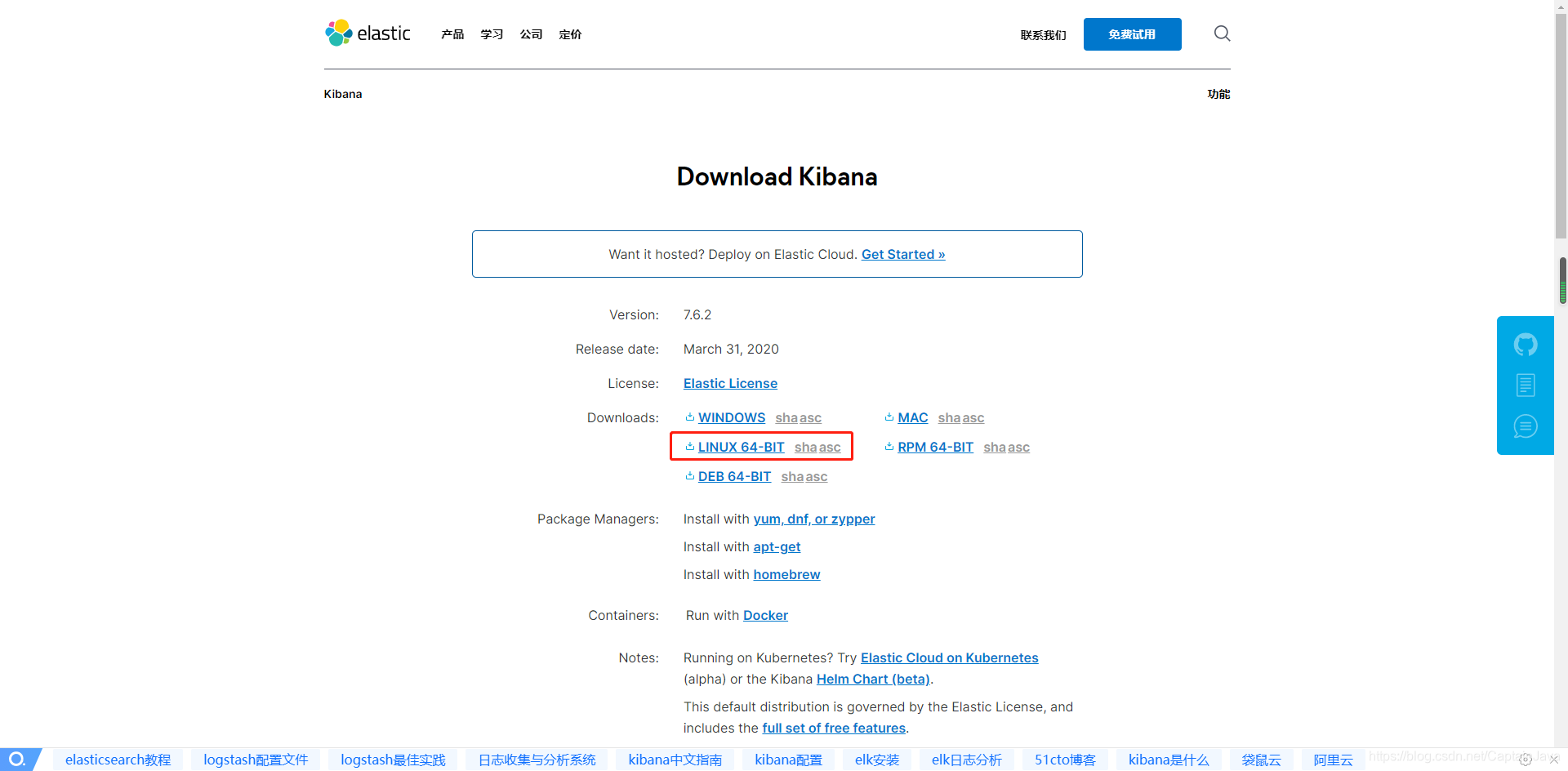
Task: Click yum, dnf, or zypper link
Action: click(814, 519)
